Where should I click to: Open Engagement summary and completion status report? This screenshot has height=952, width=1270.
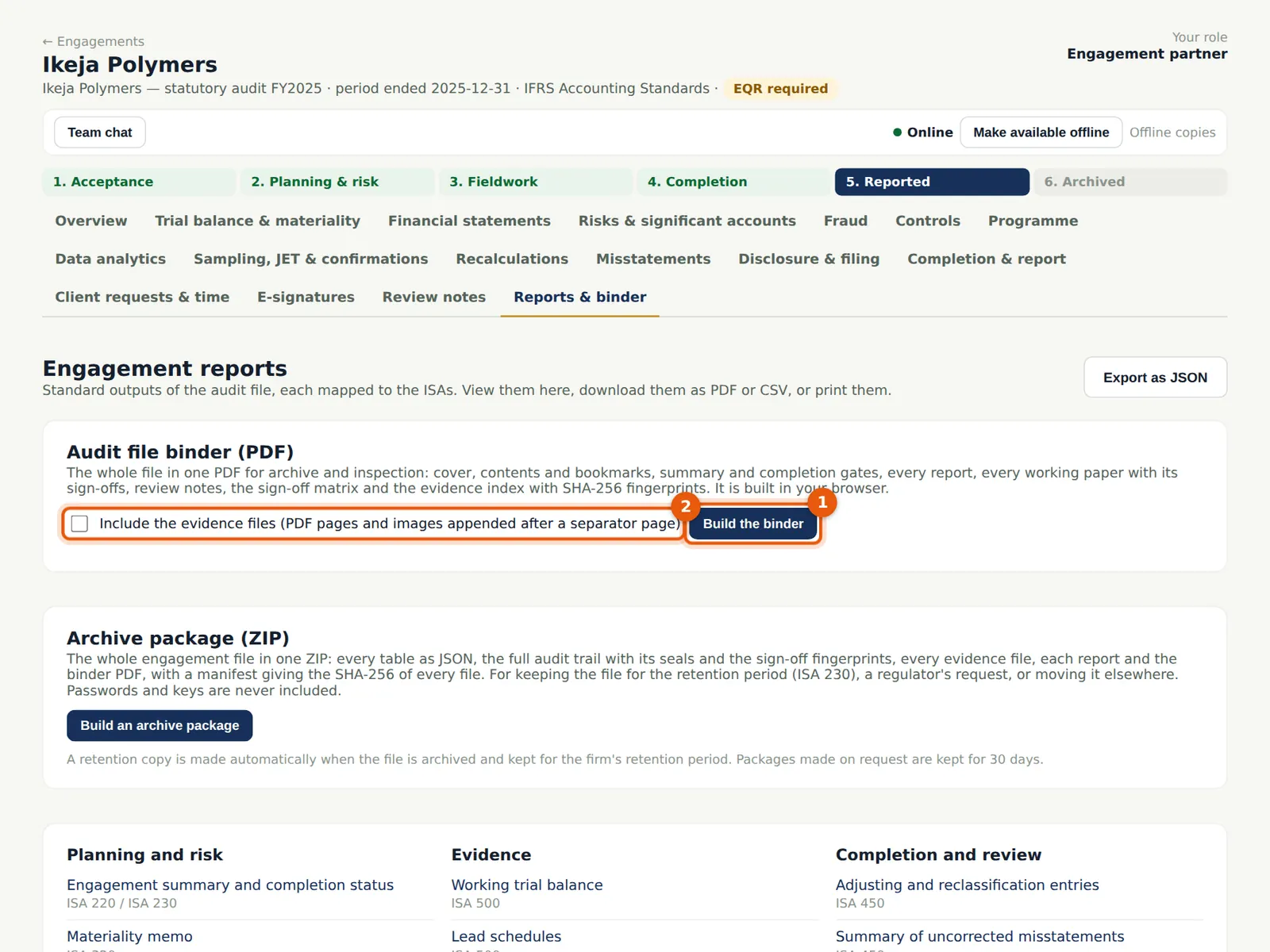coord(230,885)
